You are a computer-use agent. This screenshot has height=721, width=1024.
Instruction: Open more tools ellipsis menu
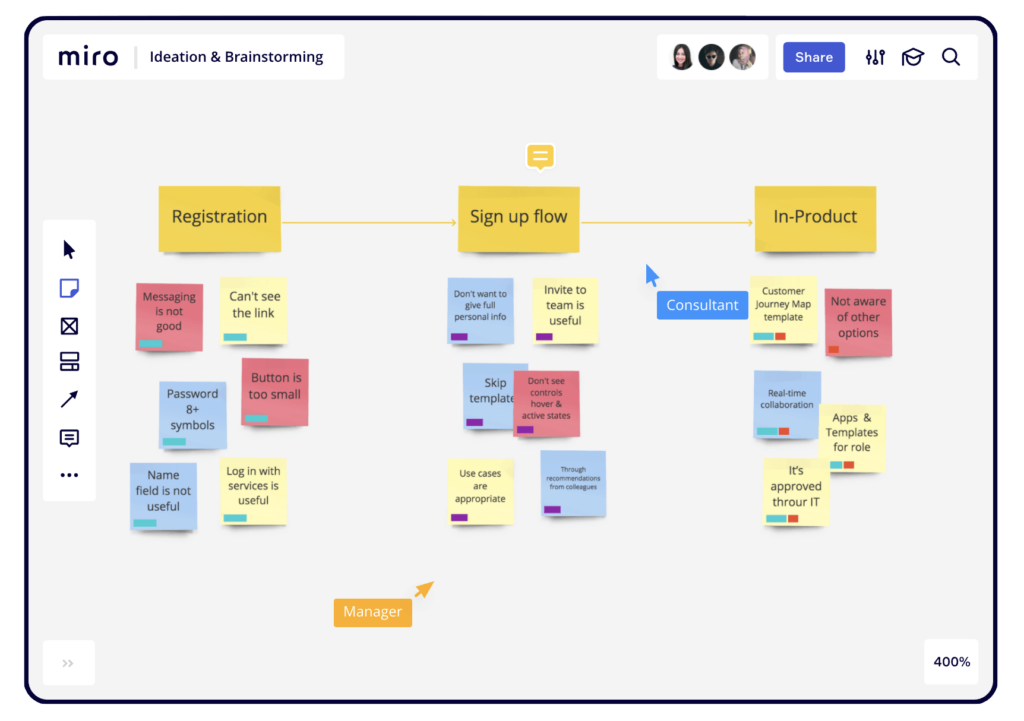pyautogui.click(x=69, y=475)
